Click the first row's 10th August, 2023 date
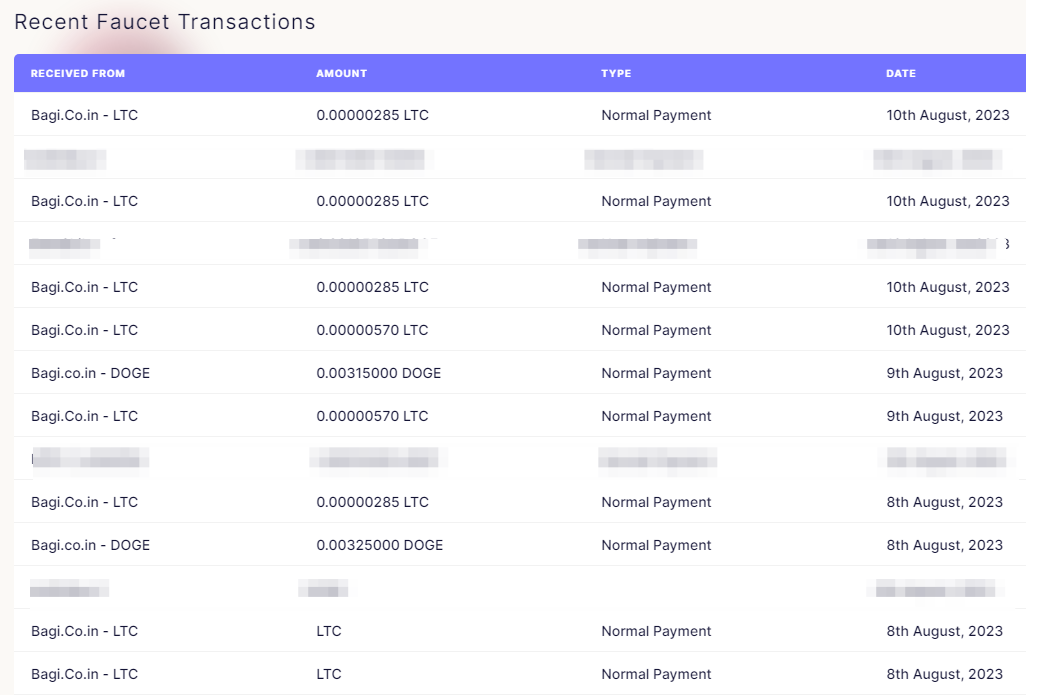 tap(948, 115)
